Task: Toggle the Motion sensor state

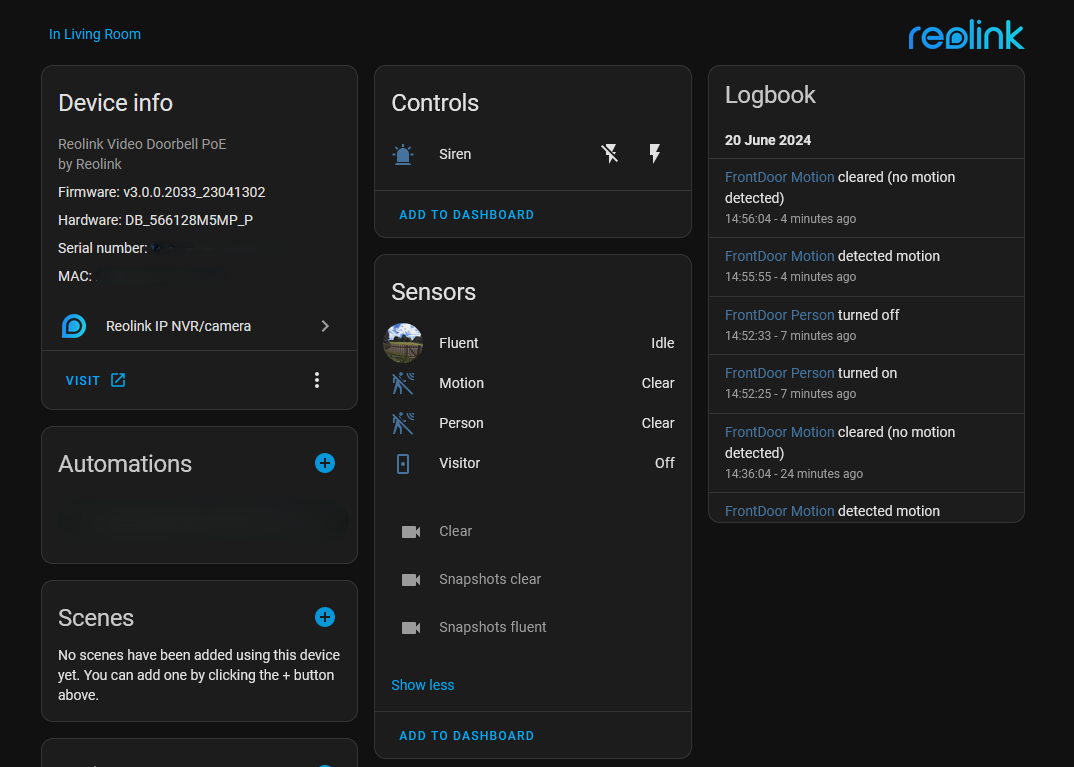Action: (x=658, y=382)
